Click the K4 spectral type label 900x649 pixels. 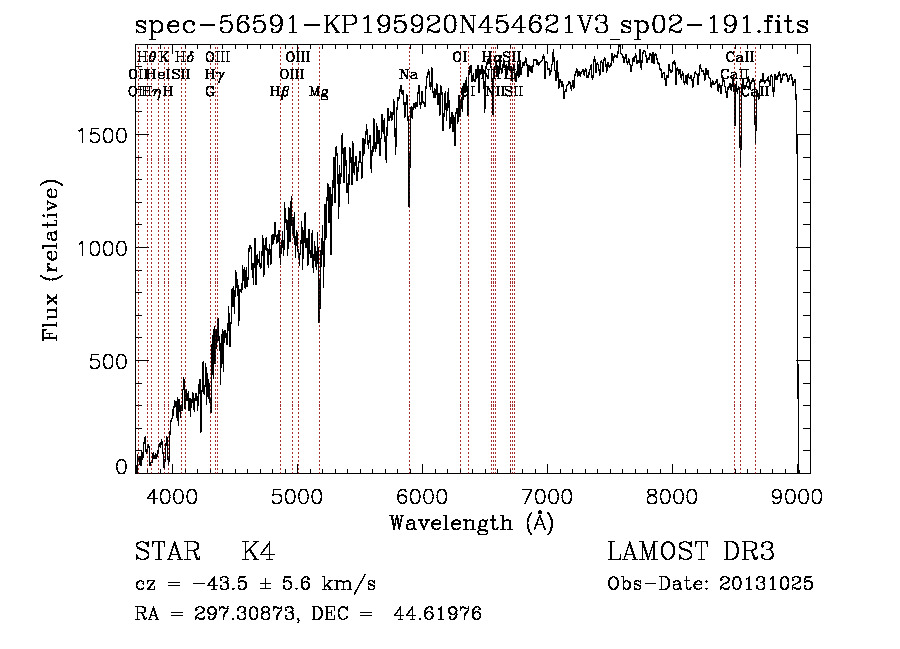coord(258,553)
